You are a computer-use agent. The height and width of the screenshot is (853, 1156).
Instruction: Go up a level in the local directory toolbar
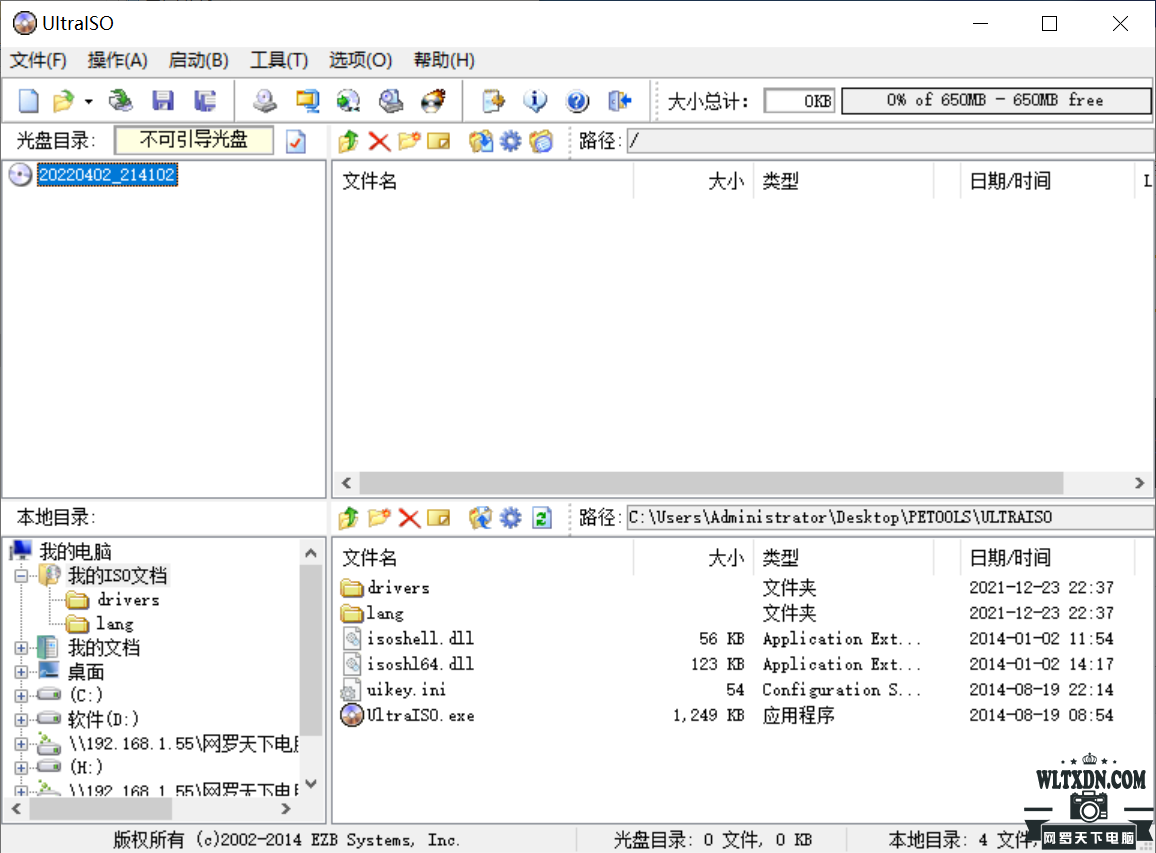tap(349, 518)
